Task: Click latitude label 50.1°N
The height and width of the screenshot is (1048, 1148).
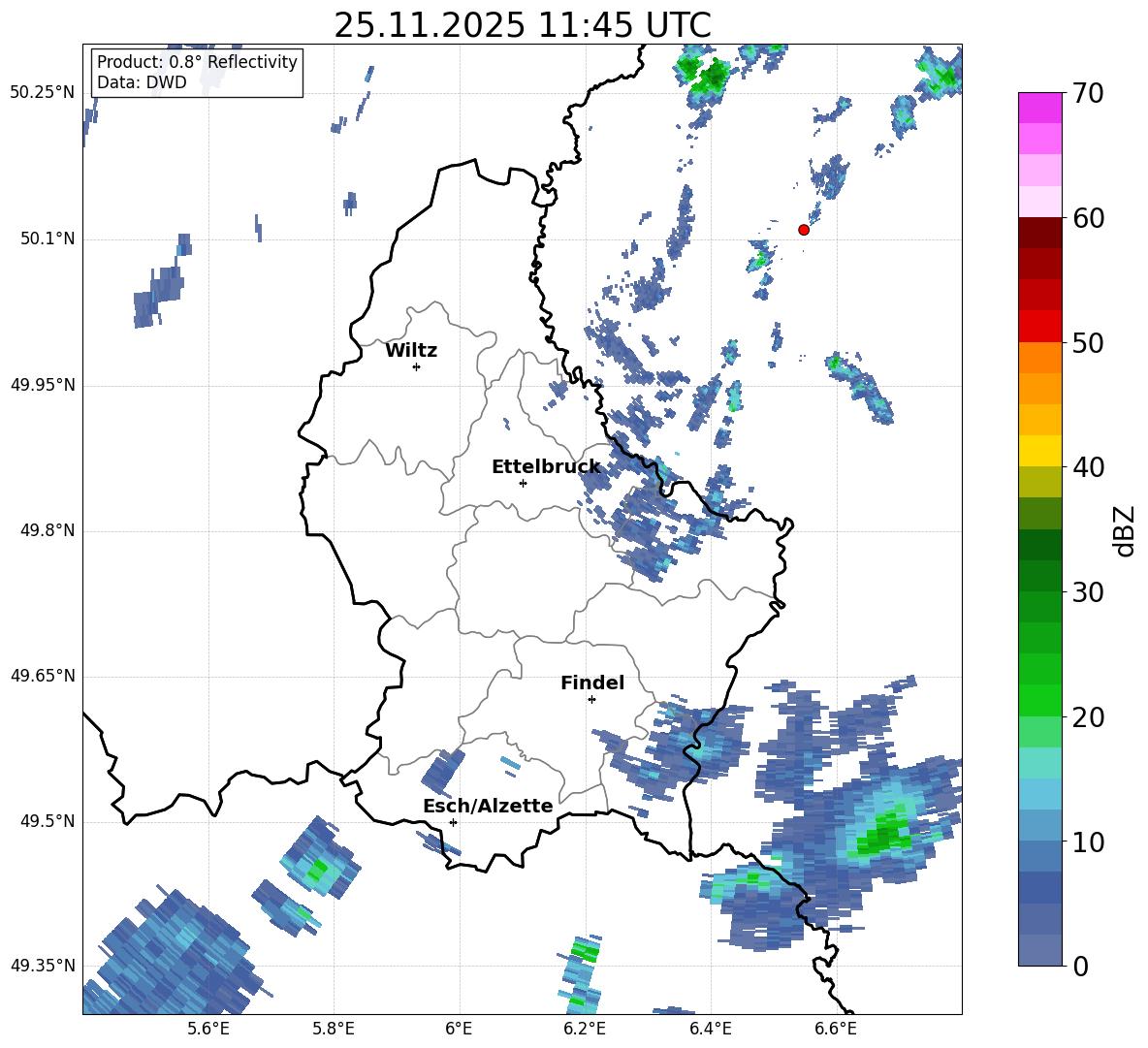Action: [x=48, y=238]
